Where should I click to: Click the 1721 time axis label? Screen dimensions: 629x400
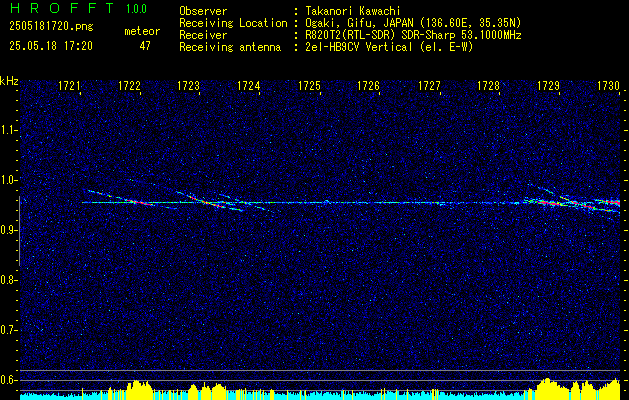click(69, 85)
